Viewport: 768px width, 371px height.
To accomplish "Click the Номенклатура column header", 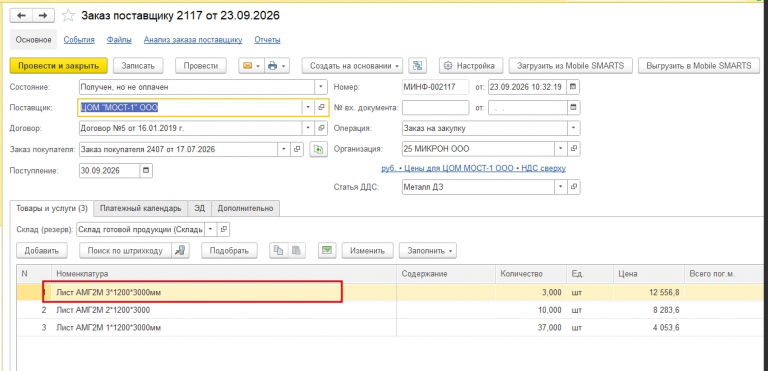I will 224,273.
